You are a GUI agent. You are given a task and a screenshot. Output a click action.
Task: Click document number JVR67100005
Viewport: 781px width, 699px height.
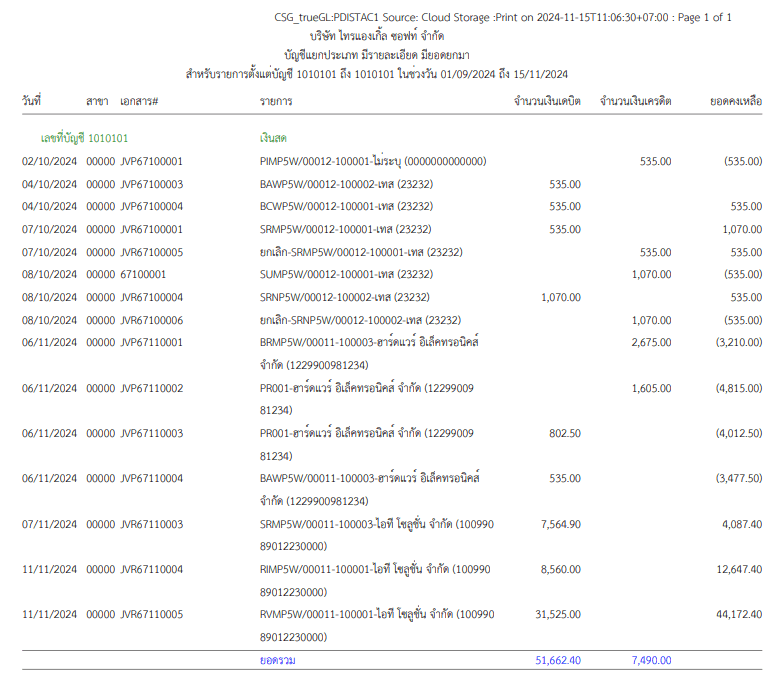pos(151,252)
